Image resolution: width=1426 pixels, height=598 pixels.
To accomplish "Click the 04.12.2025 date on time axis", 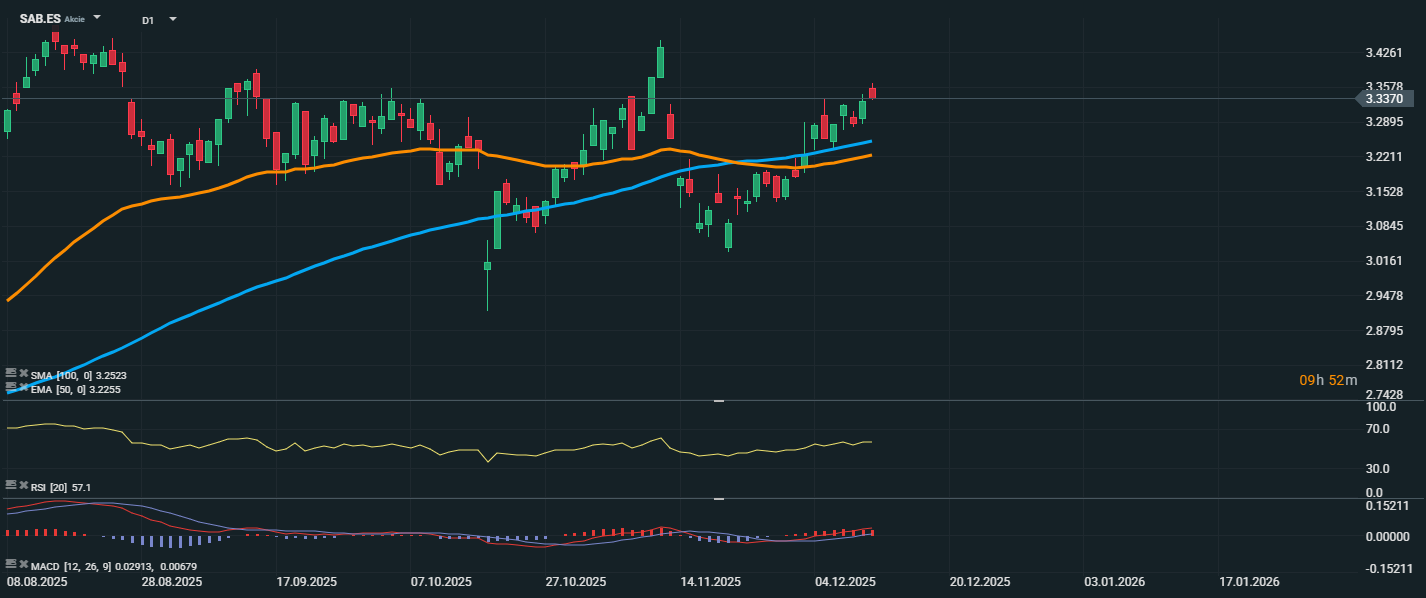I will (x=846, y=581).
